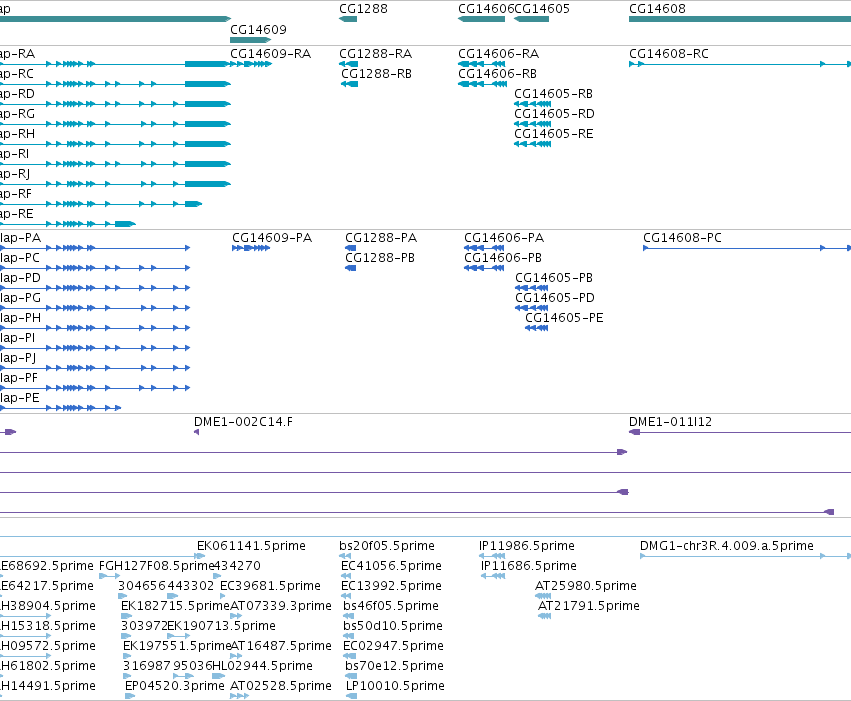851x701 pixels.
Task: Click the DME1-002C14.F feature label
Action: pyautogui.click(x=243, y=422)
